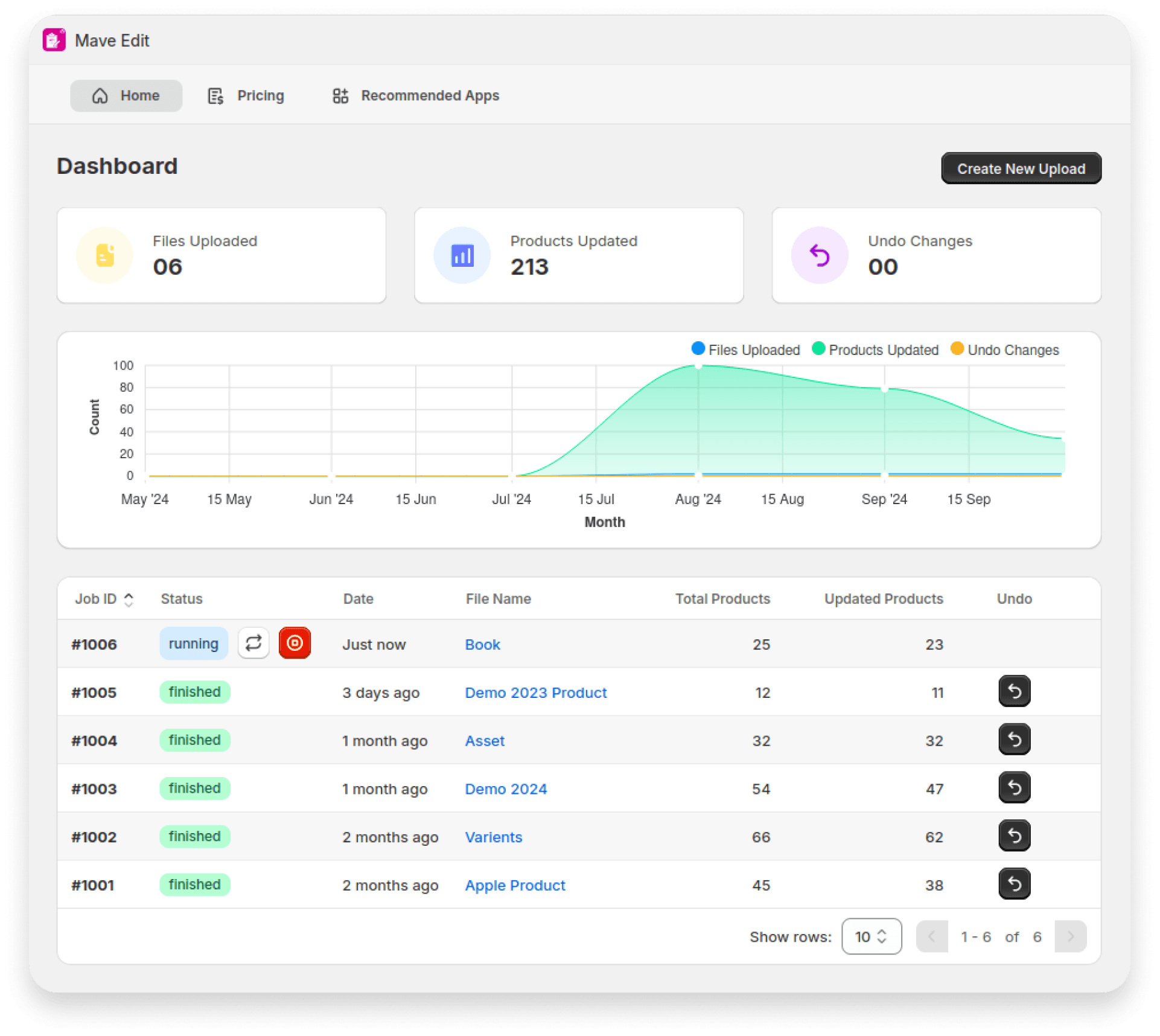Click job ID #1001

coord(93,886)
